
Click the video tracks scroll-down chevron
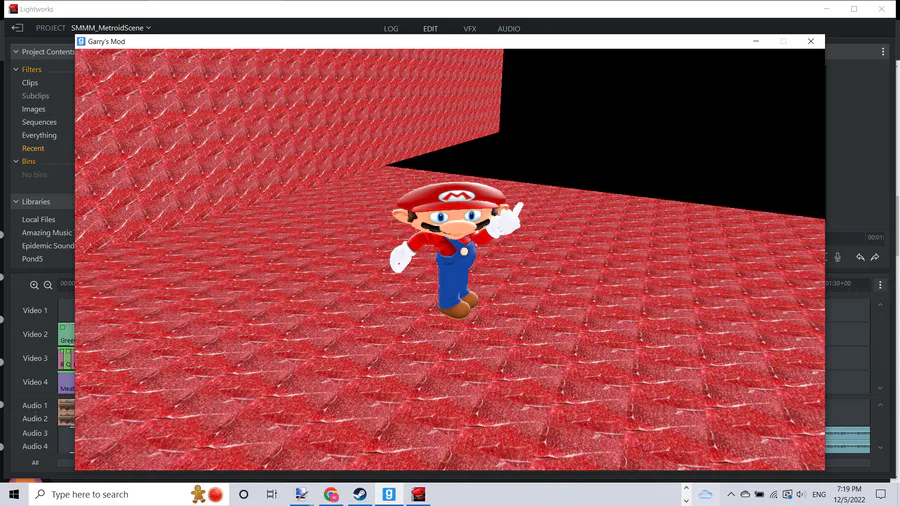click(880, 388)
